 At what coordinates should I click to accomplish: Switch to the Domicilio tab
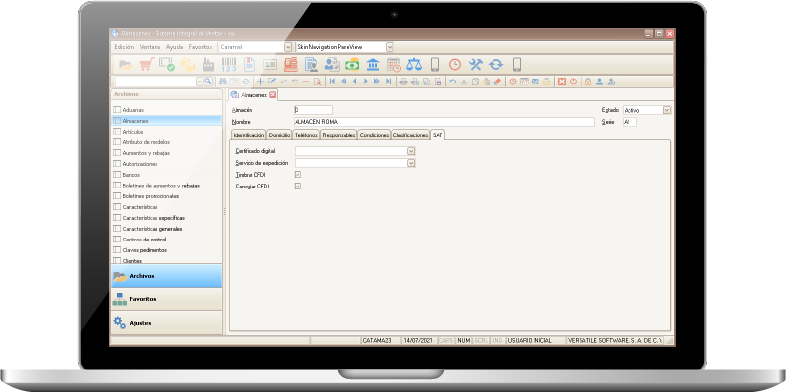point(279,135)
